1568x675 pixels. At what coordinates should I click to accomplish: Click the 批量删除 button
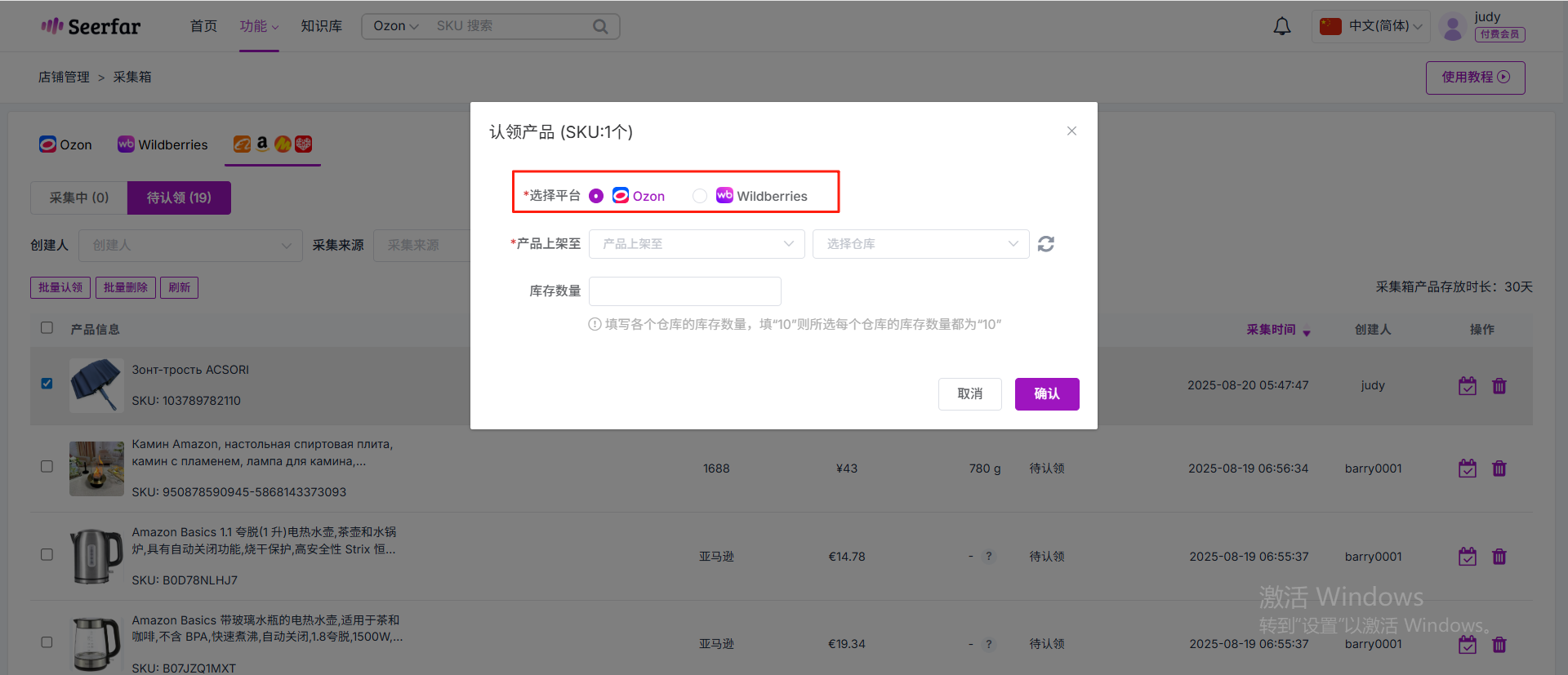pos(126,287)
